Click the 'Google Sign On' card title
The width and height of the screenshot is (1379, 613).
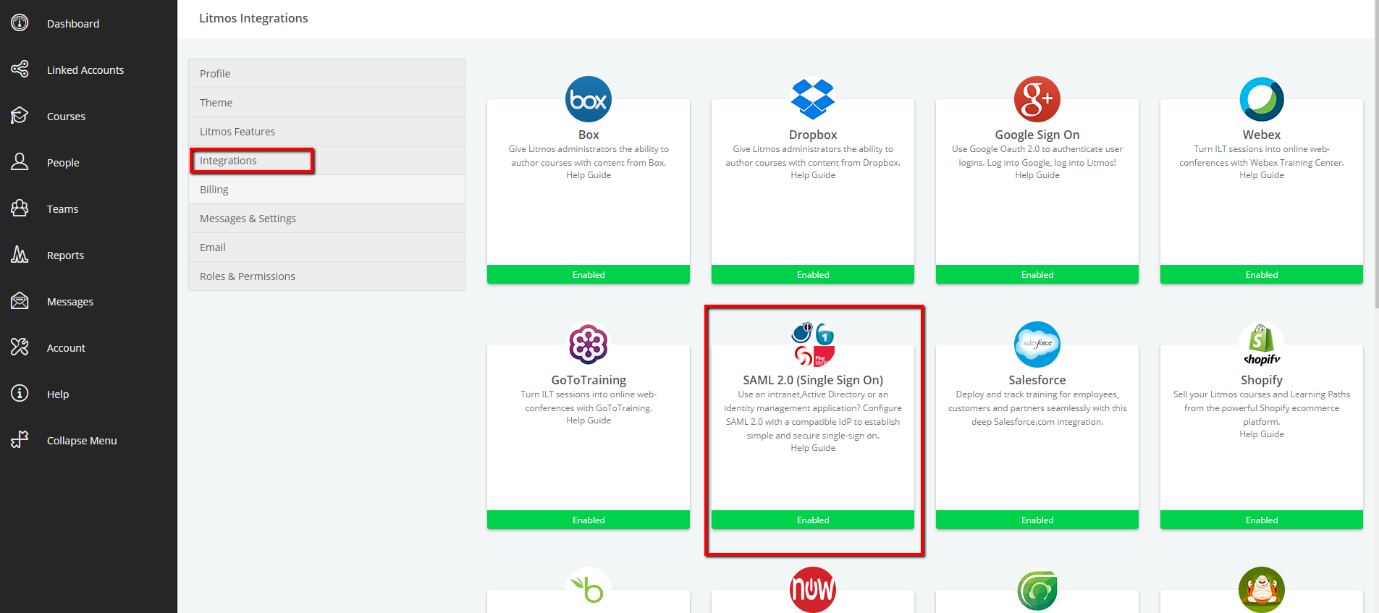point(1037,135)
